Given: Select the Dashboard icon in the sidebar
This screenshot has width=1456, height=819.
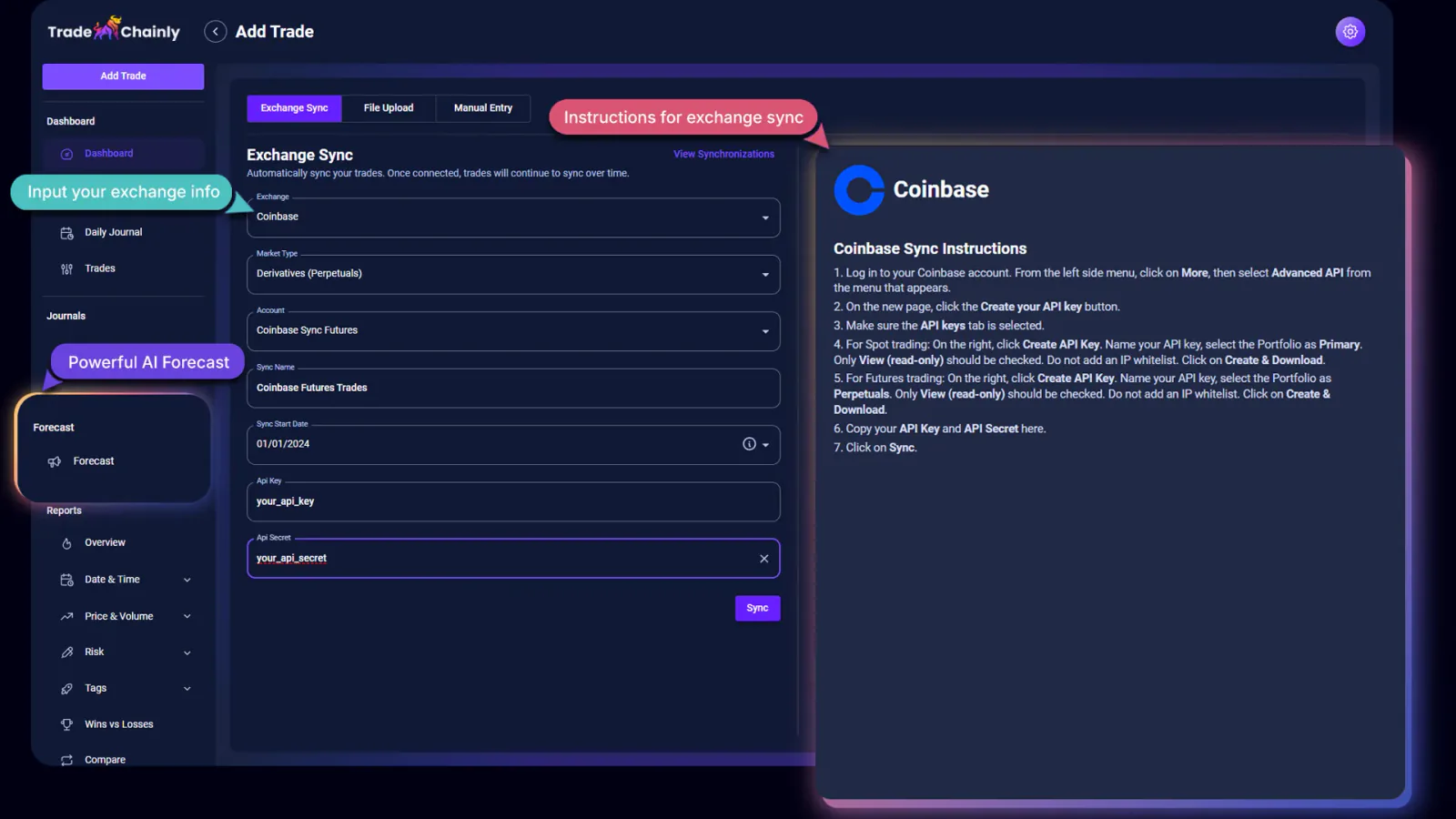Looking at the screenshot, I should click(x=66, y=153).
